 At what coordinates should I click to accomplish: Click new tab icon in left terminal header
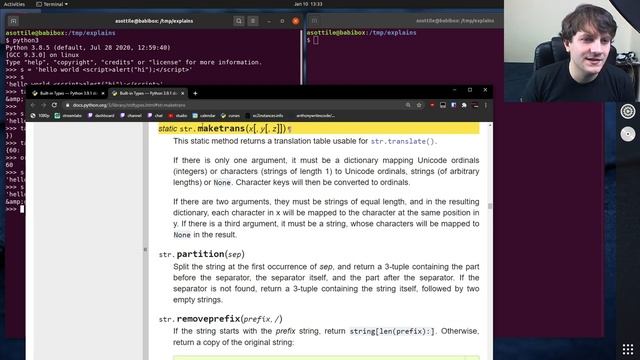[x=13, y=21]
